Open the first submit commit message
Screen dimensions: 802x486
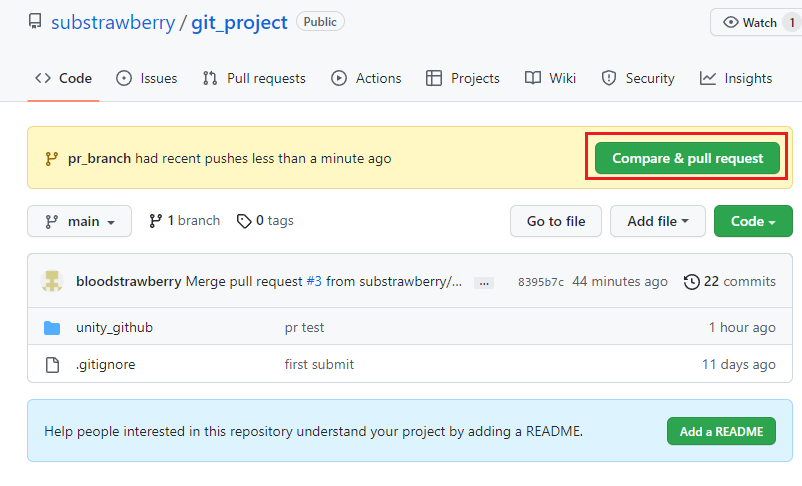(319, 364)
